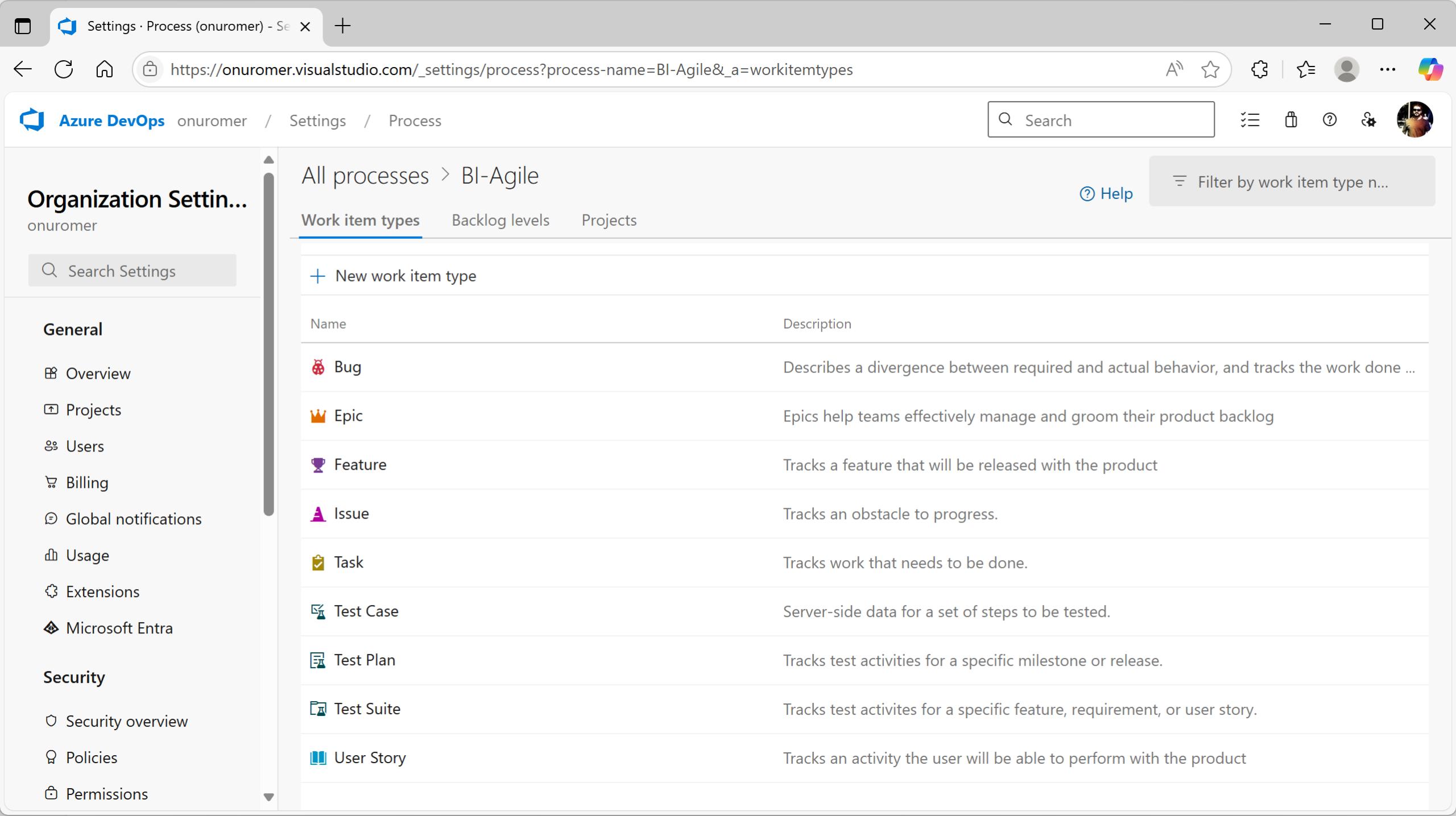Open Permissions settings
The width and height of the screenshot is (1456, 816).
click(x=107, y=794)
